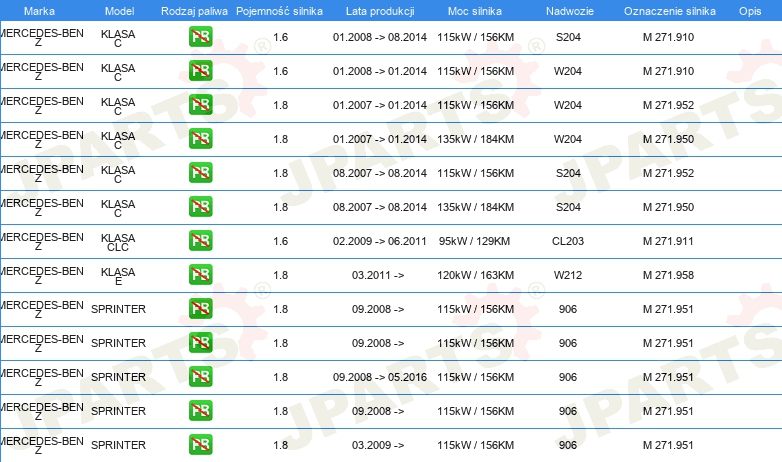782x462 pixels.
Task: Click fuel icon in W204 1.6 row
Action: pyautogui.click(x=200, y=70)
